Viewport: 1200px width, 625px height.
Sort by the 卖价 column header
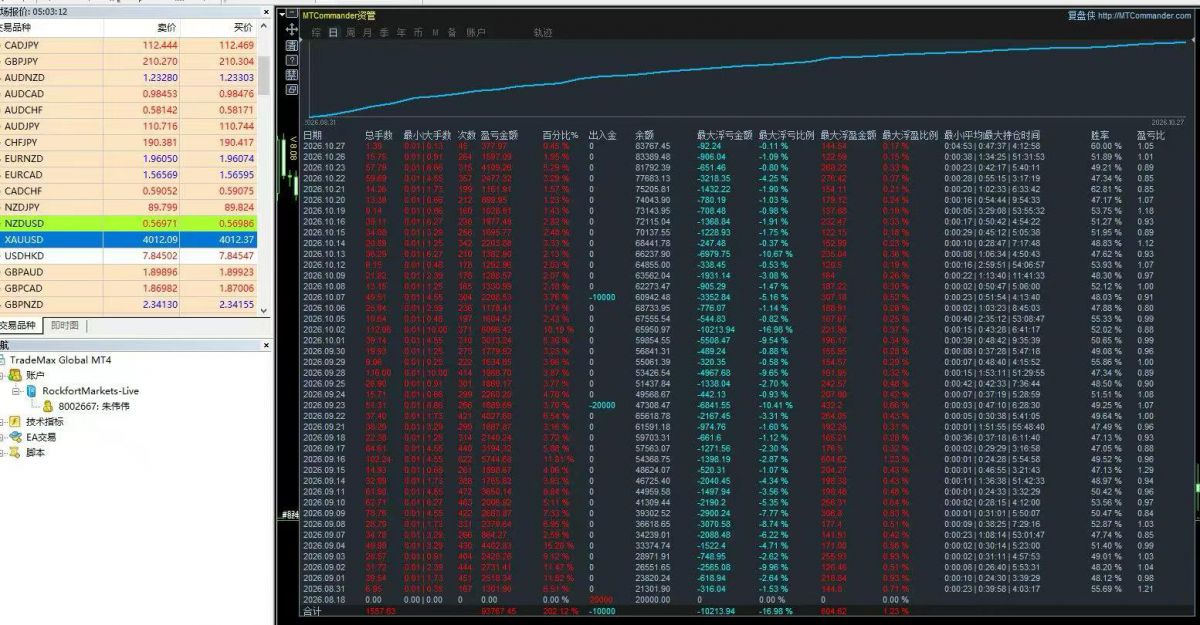click(167, 27)
